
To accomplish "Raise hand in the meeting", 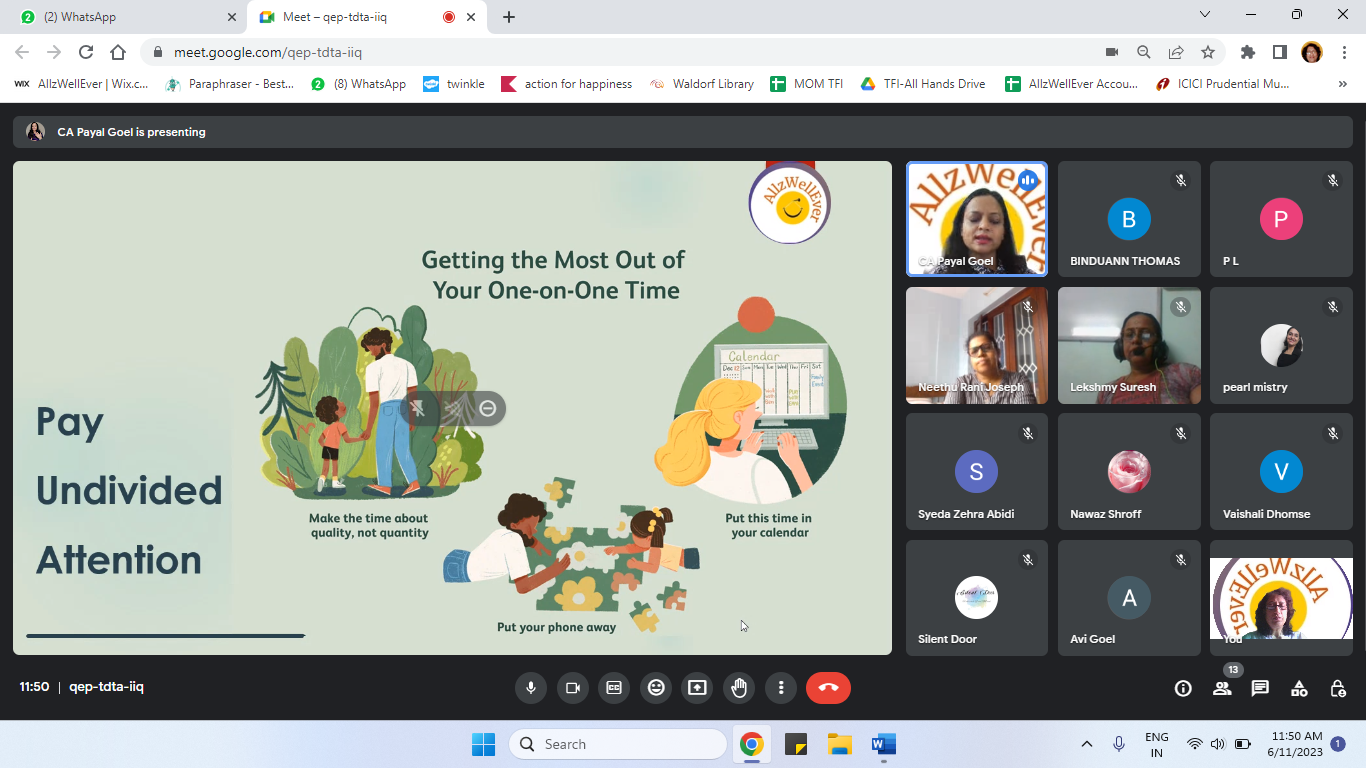I will coord(739,688).
